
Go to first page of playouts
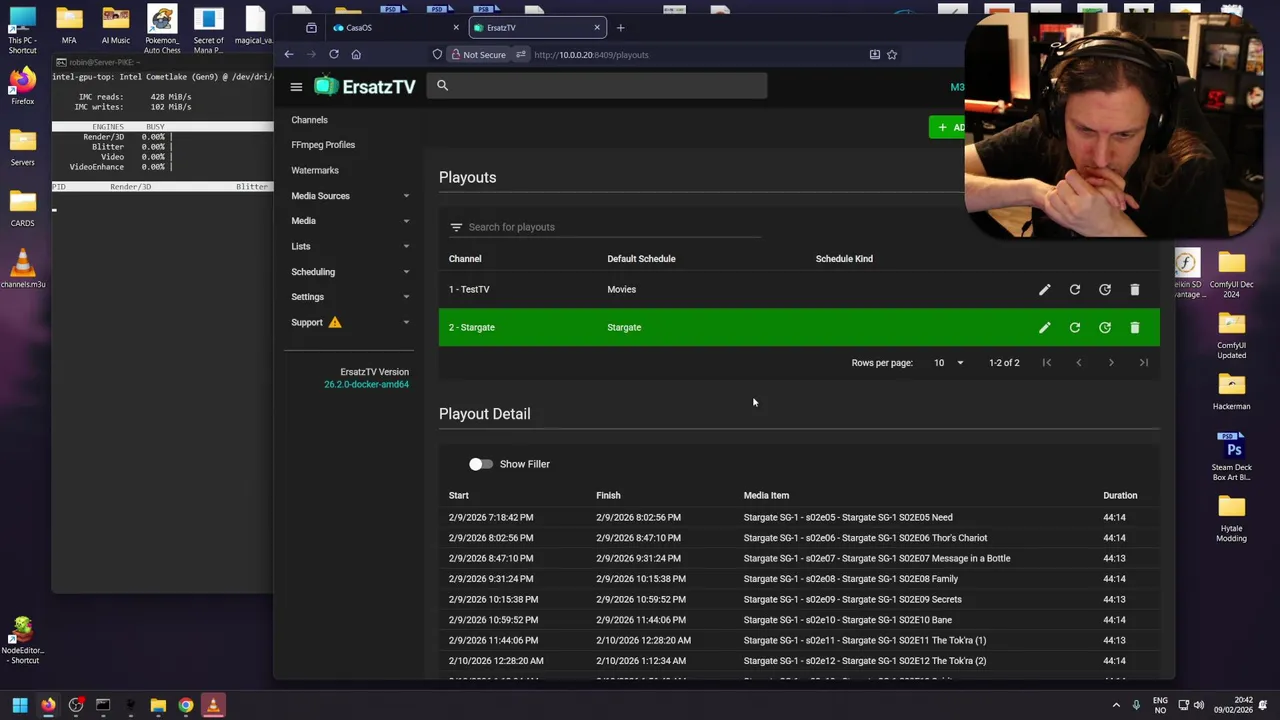[1047, 363]
